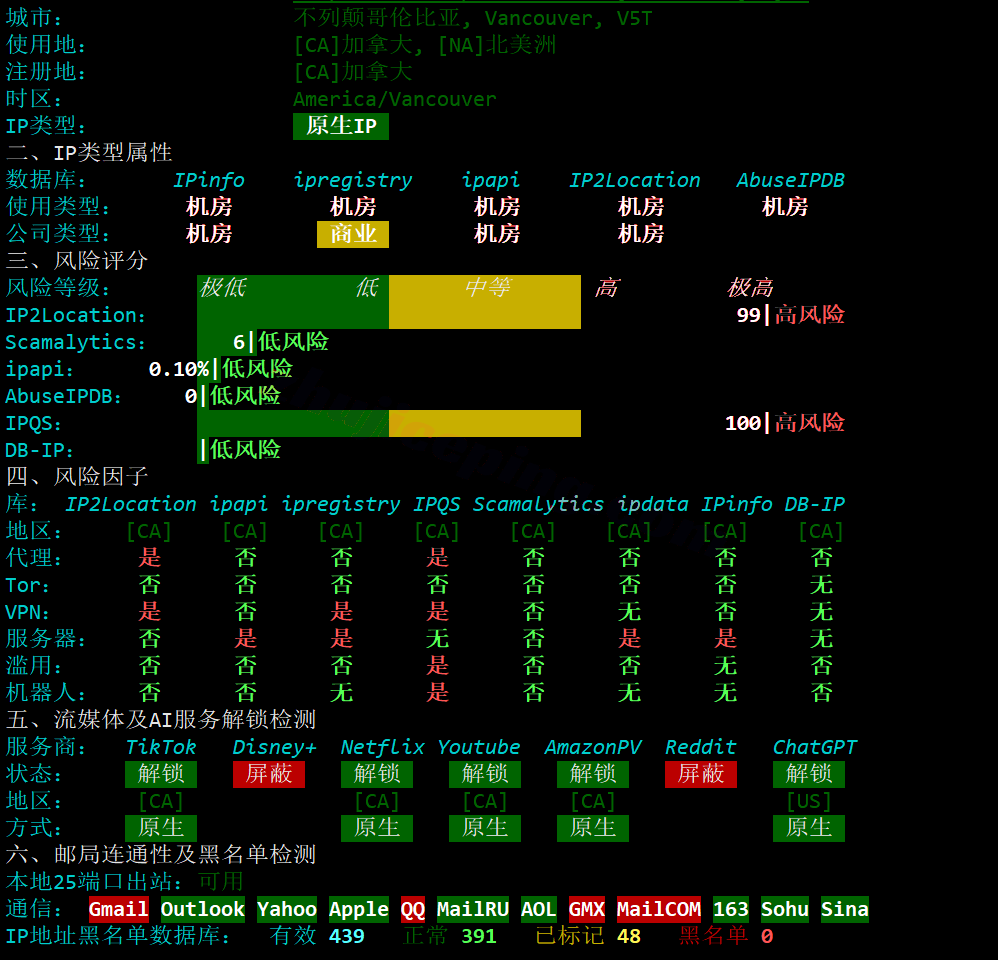Click the red 屏蔽 badge under Reddit
This screenshot has width=998, height=960.
click(x=701, y=774)
